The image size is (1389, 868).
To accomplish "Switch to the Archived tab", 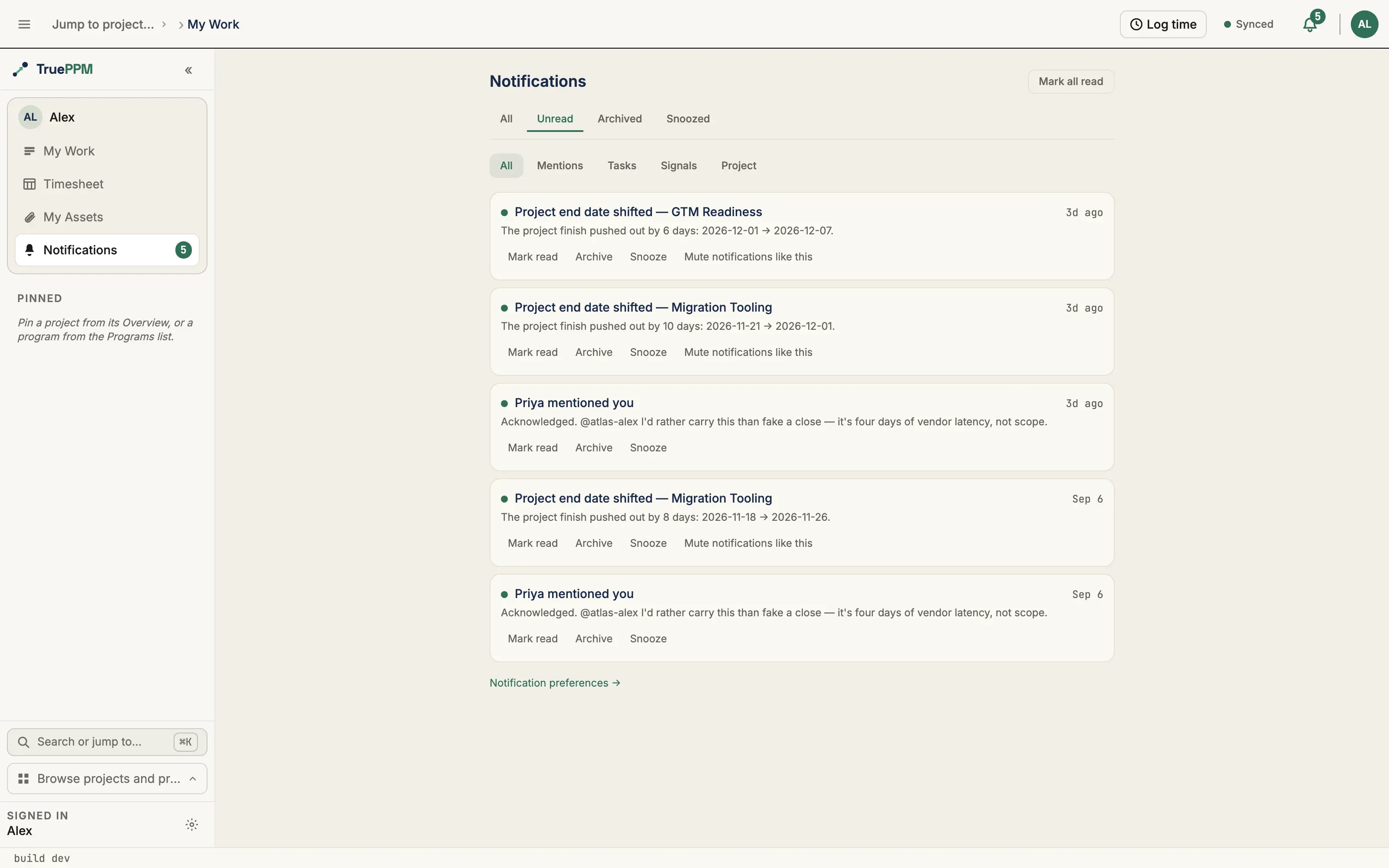I will 619,119.
